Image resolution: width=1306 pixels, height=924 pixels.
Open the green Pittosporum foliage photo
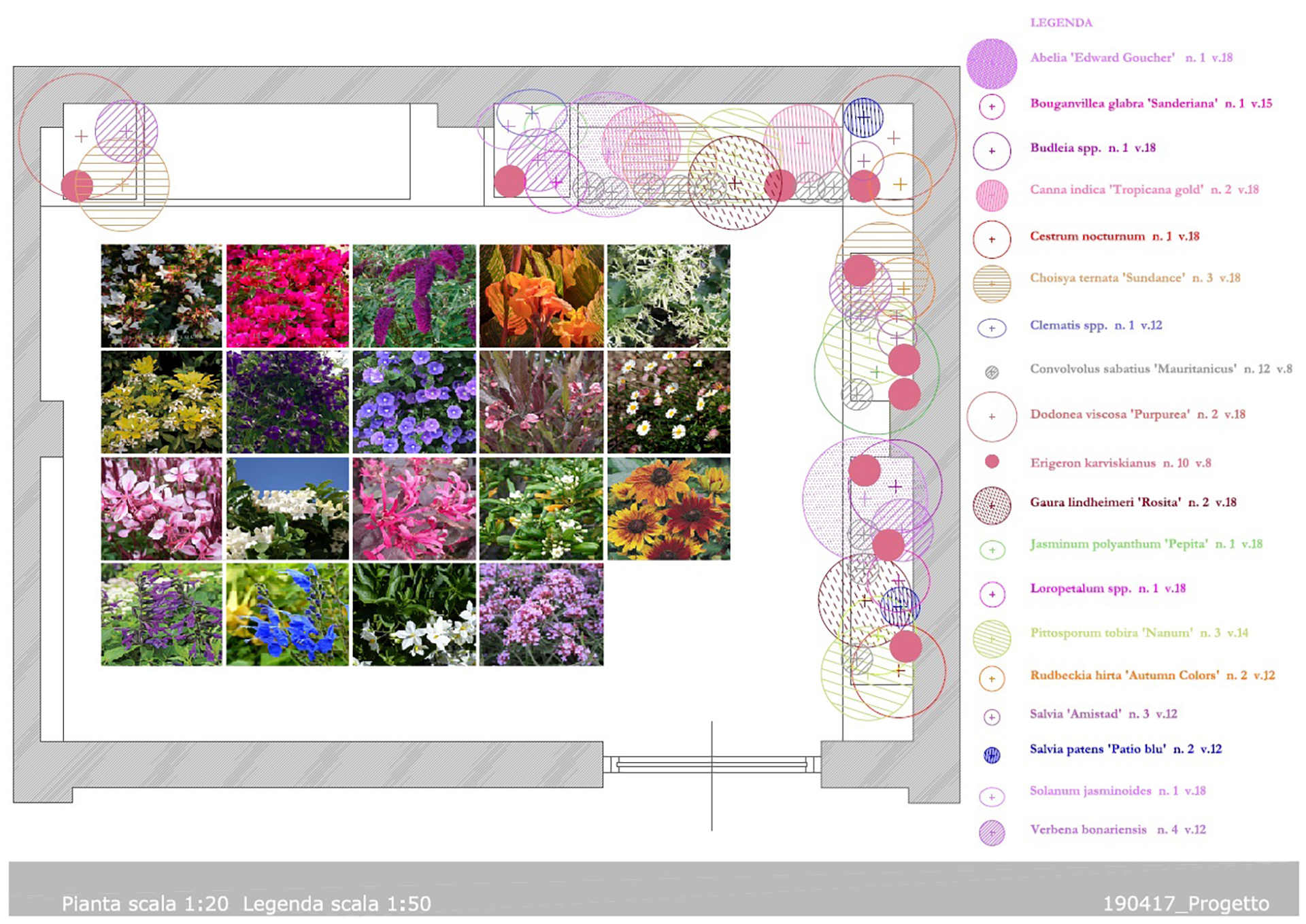point(541,509)
